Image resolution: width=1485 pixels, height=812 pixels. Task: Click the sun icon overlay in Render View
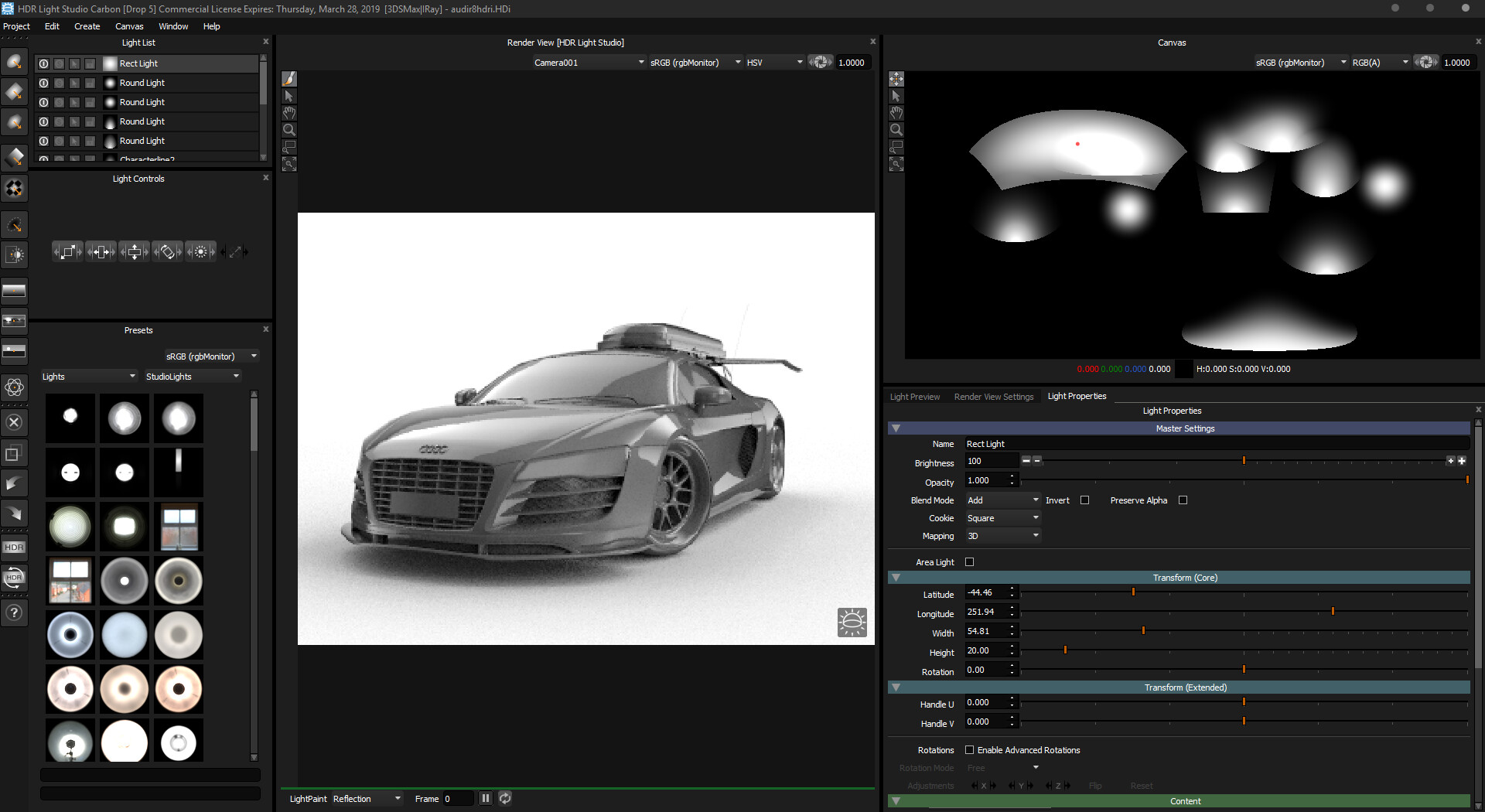pos(852,622)
